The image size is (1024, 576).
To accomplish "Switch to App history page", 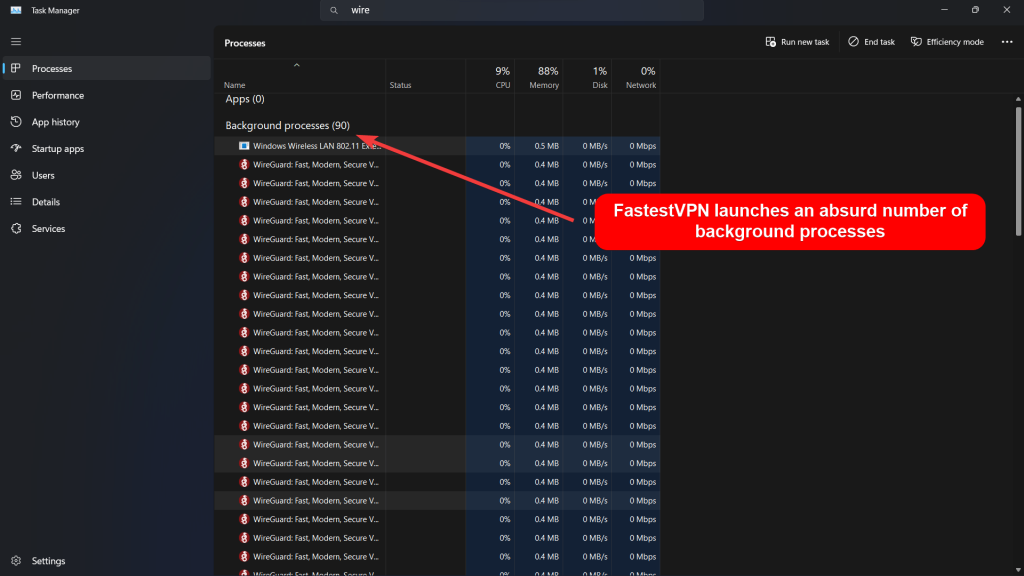I will [55, 122].
